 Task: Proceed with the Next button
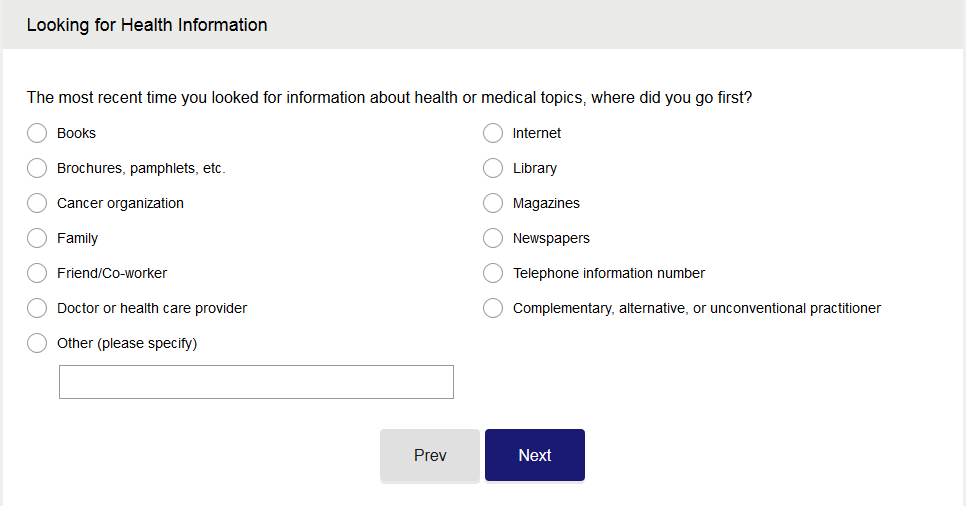coord(535,455)
